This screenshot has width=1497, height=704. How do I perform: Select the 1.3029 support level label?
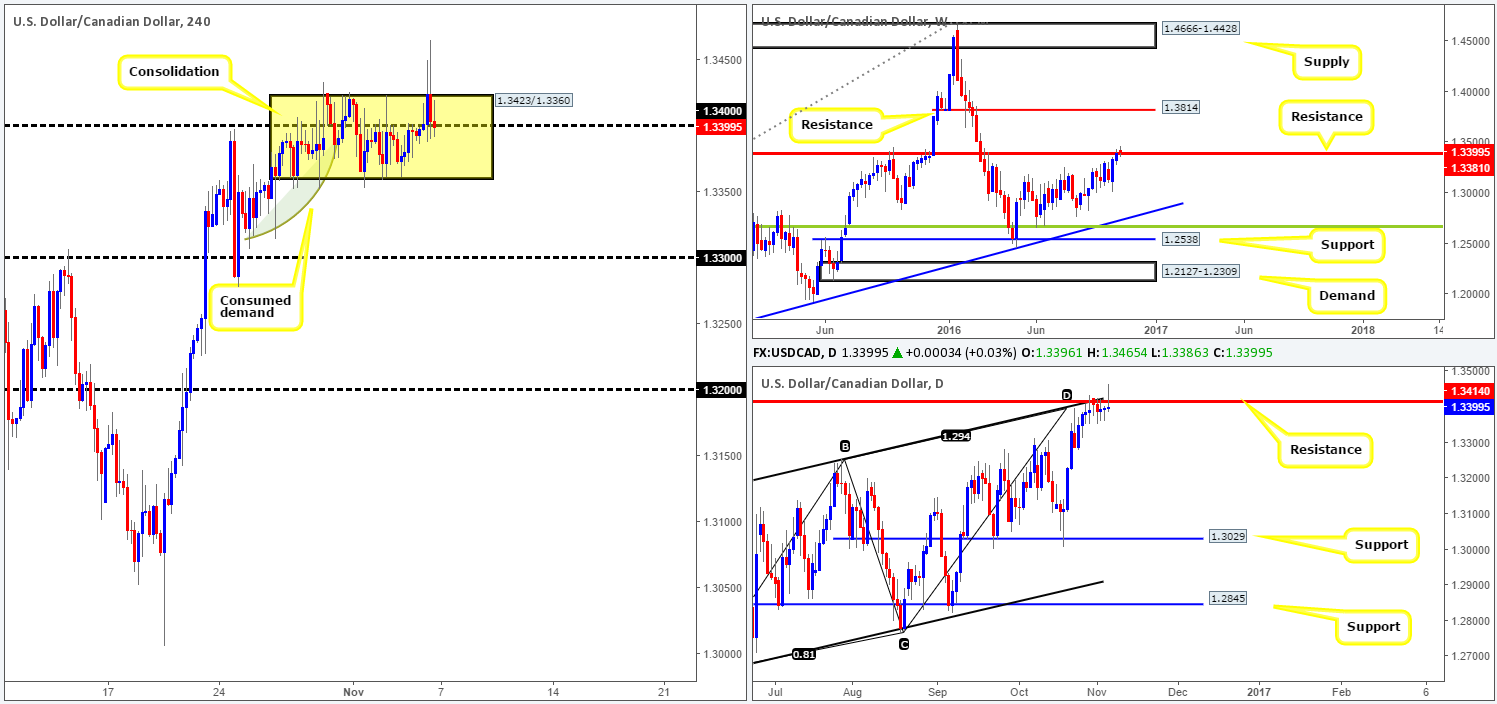click(x=1229, y=538)
